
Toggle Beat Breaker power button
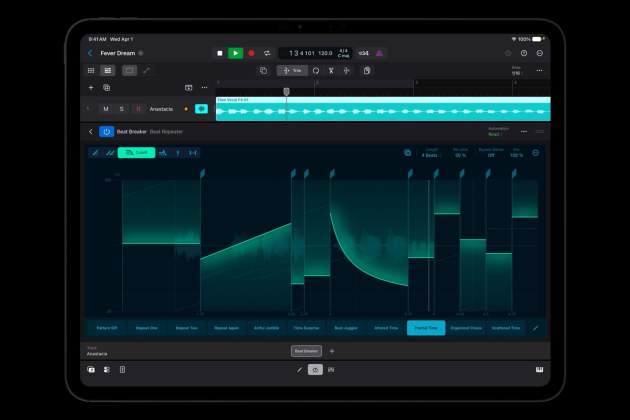[x=106, y=132]
